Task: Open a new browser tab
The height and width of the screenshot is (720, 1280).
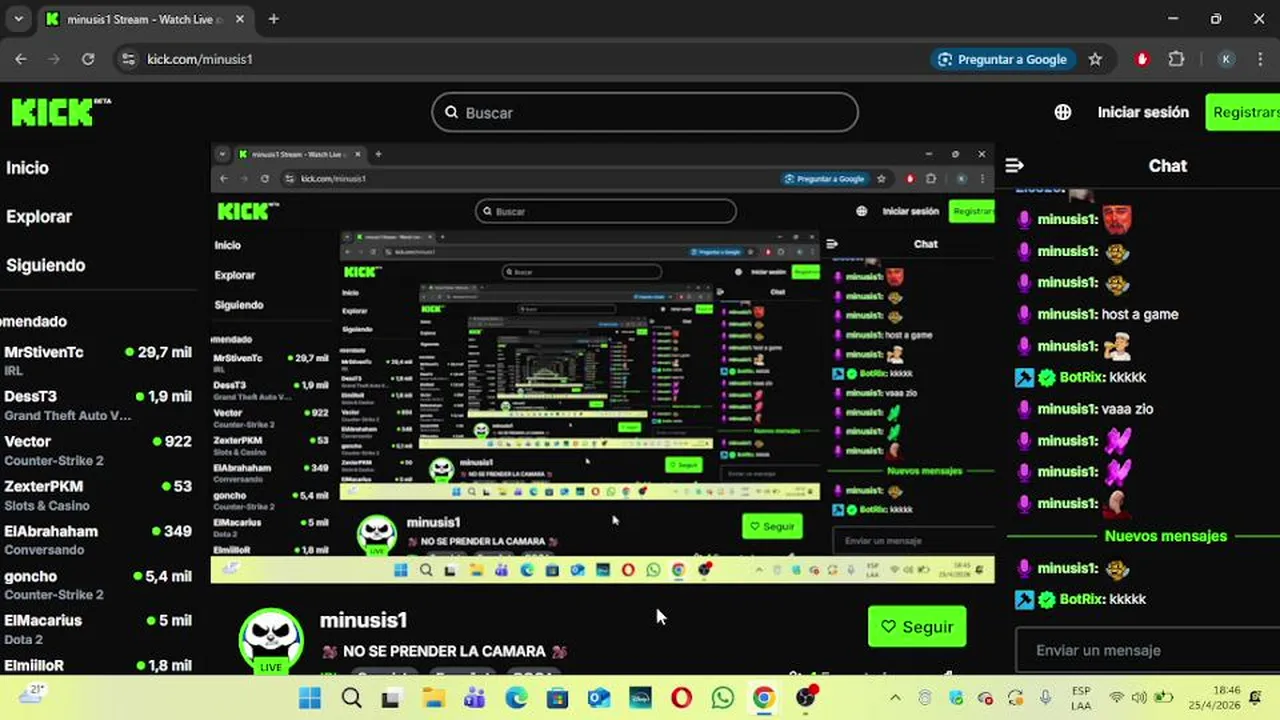Action: click(x=274, y=19)
